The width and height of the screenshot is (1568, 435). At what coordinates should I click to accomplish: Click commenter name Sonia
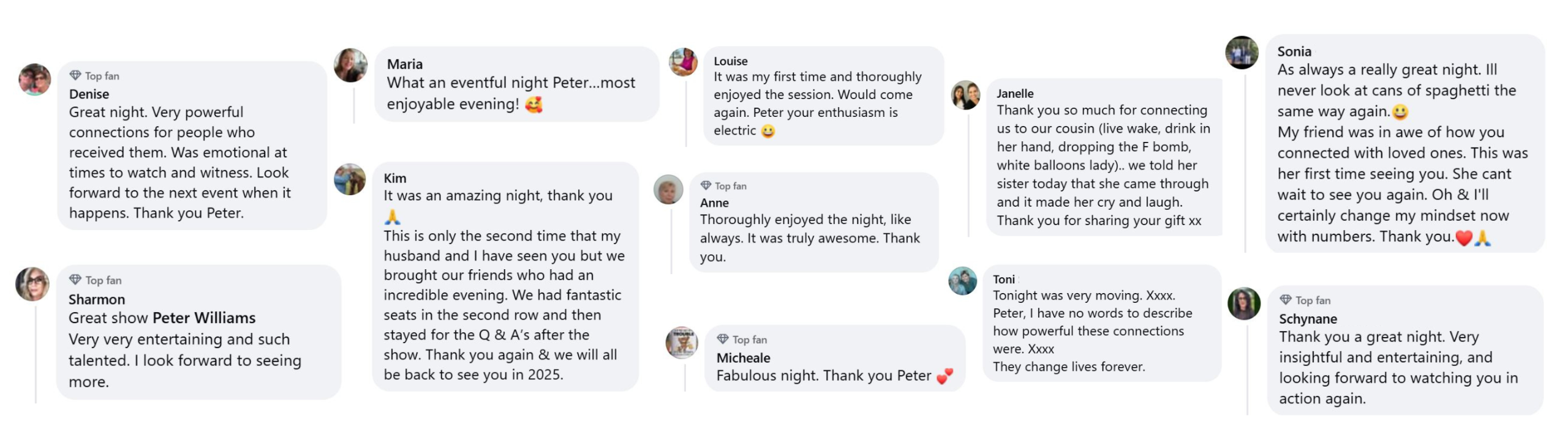[x=1294, y=51]
